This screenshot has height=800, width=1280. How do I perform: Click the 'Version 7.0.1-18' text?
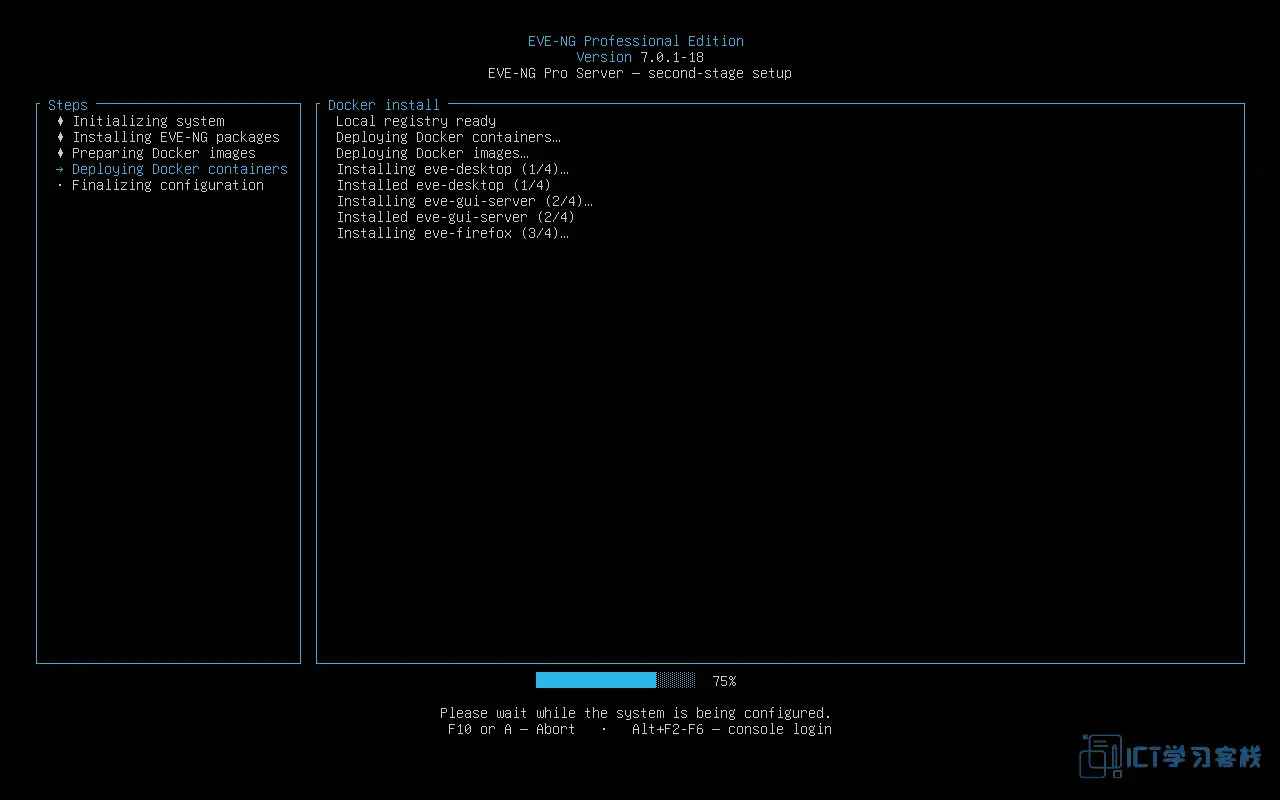click(x=640, y=57)
